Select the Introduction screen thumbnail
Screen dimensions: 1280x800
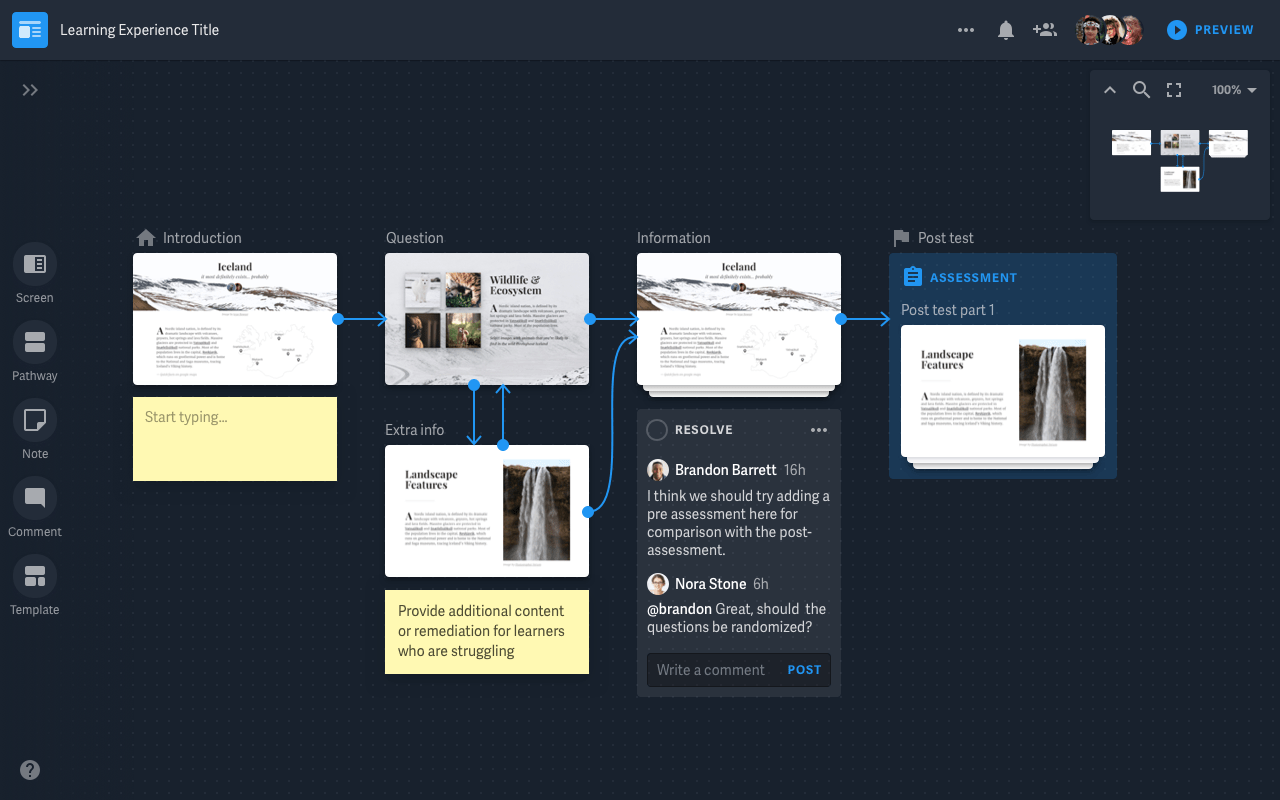235,319
